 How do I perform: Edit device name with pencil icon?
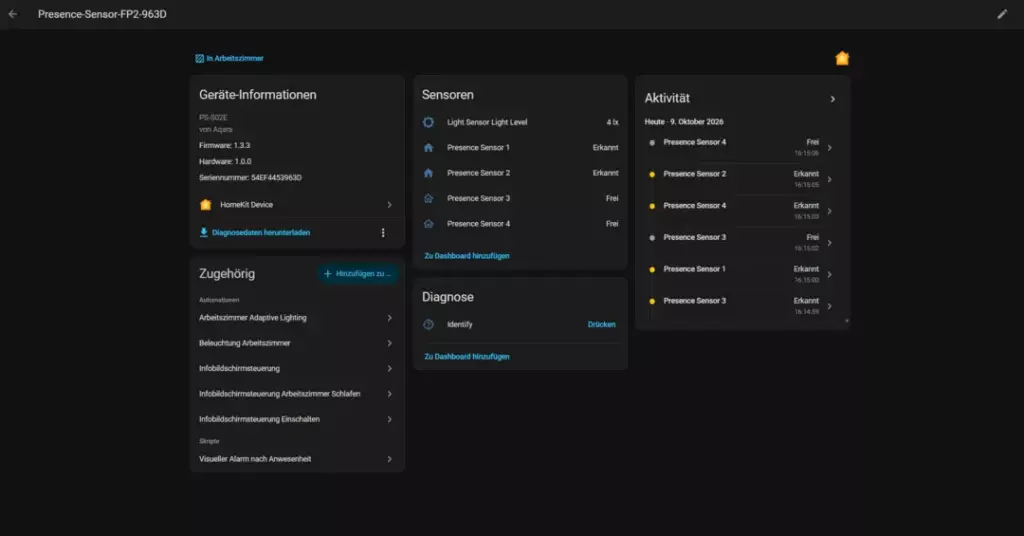1002,14
